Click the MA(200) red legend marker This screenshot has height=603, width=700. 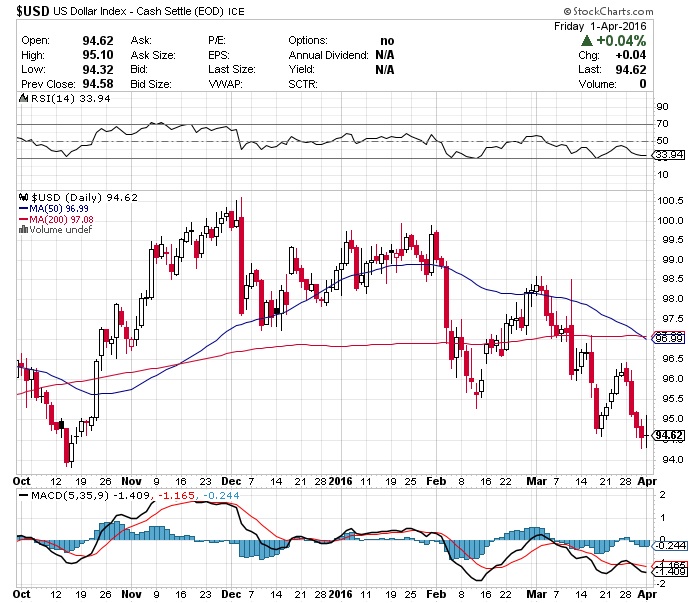23,219
